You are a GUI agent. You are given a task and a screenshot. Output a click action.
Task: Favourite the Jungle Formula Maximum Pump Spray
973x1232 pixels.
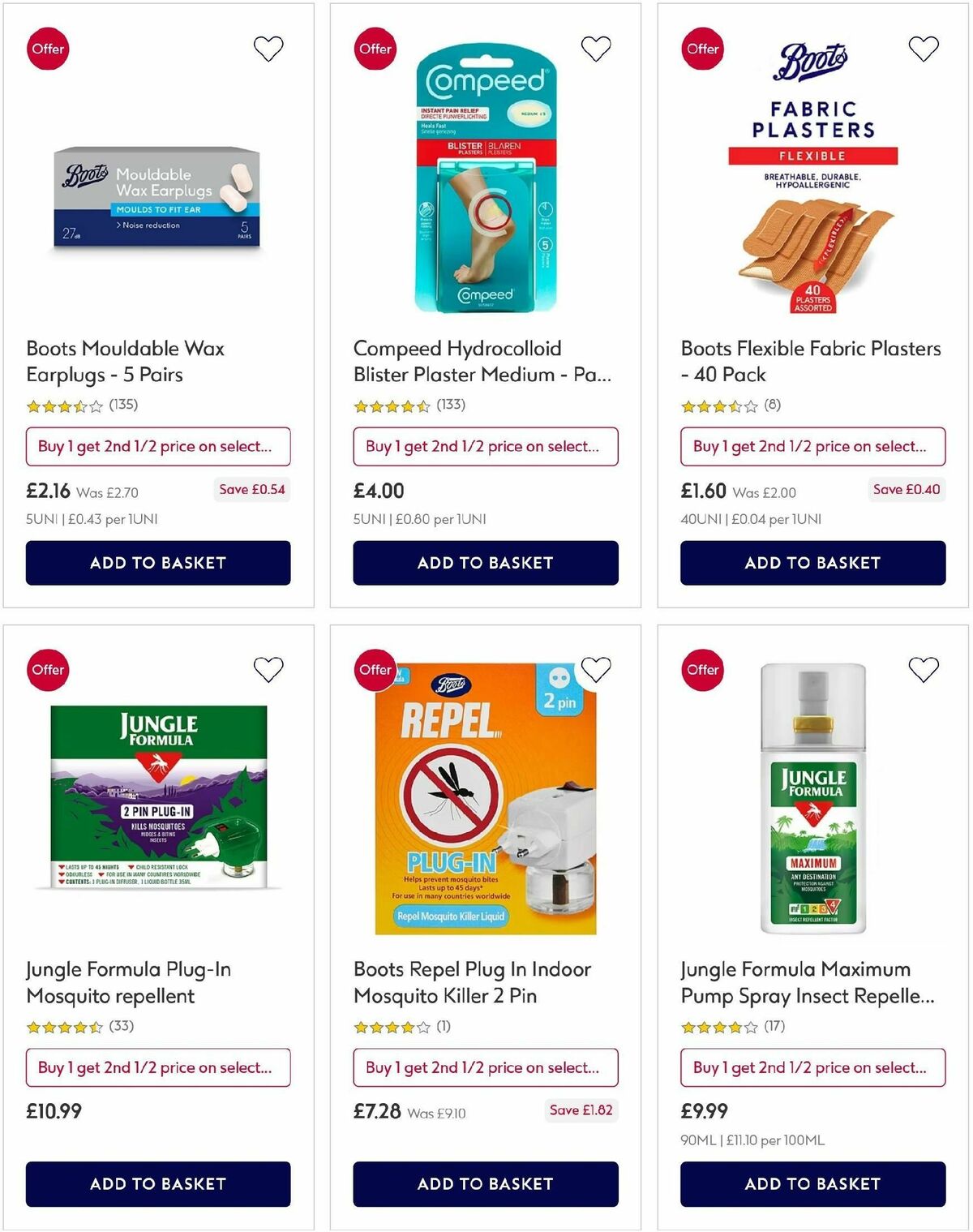point(923,669)
